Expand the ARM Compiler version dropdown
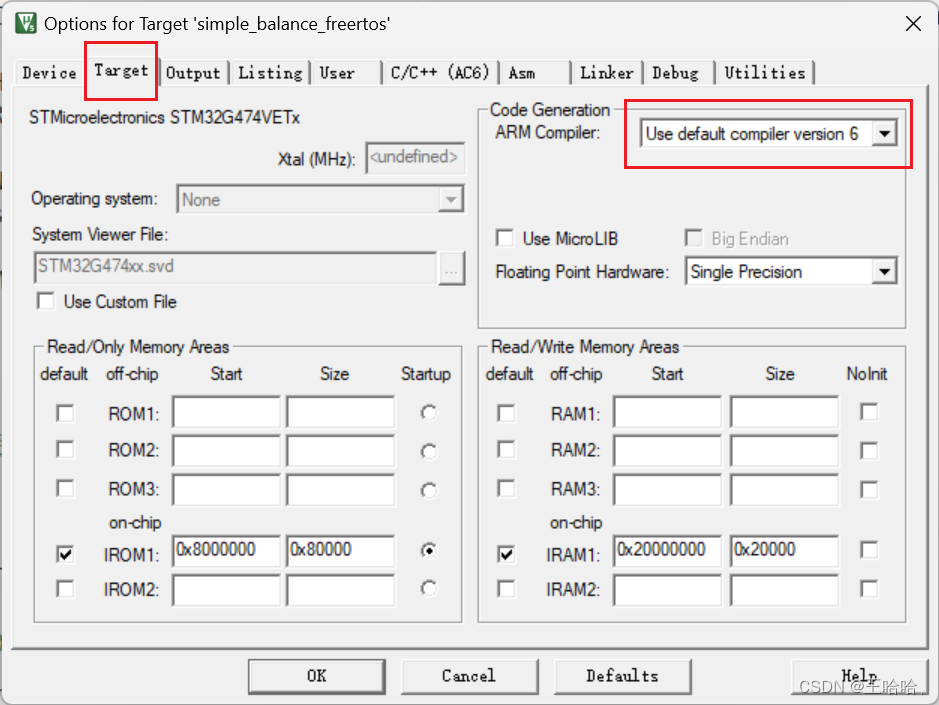 click(885, 134)
